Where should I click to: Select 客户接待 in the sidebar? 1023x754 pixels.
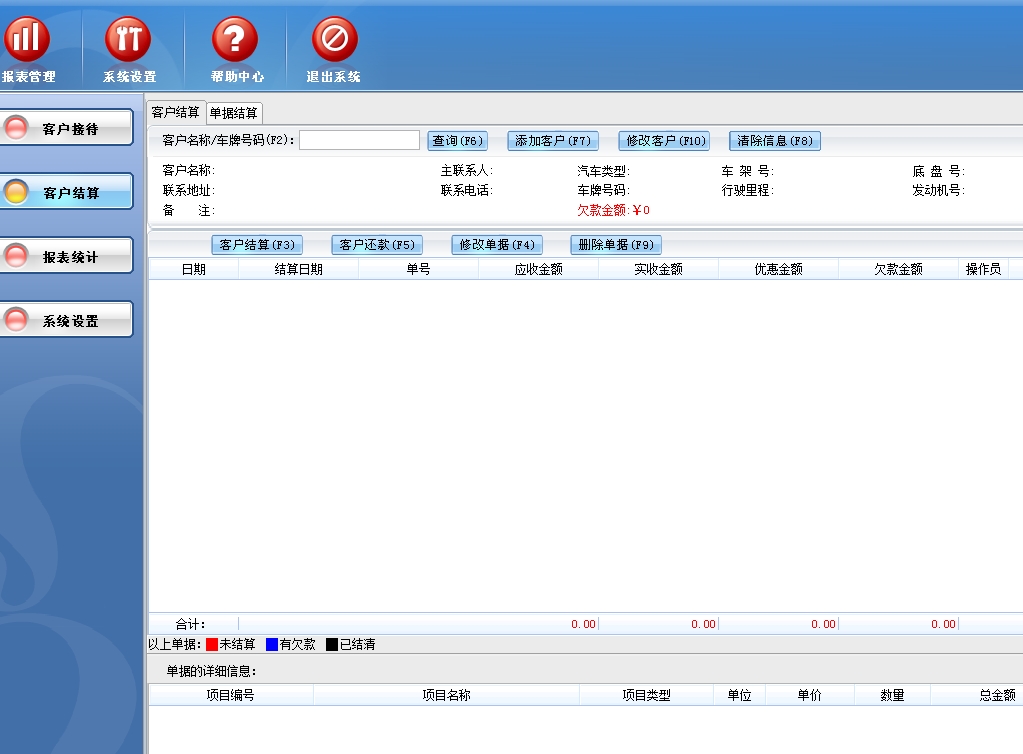(67, 128)
